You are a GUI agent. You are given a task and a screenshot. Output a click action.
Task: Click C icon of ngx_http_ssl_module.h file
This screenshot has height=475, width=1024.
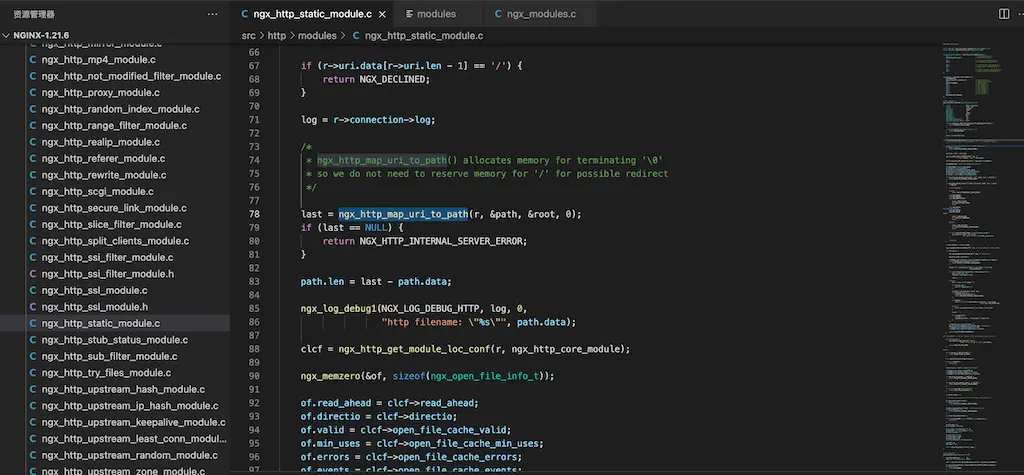(x=32, y=307)
